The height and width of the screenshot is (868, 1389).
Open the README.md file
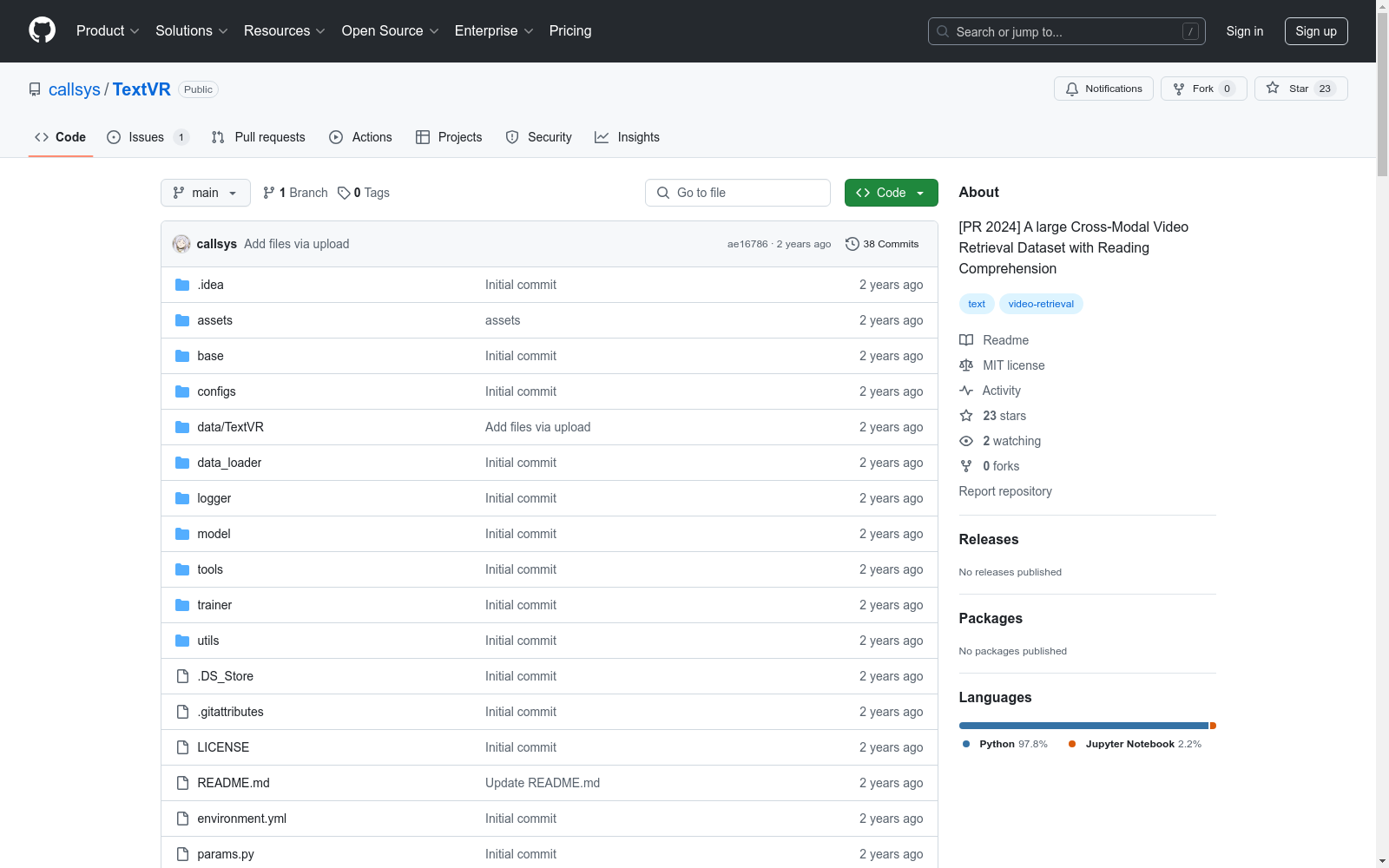pos(234,783)
